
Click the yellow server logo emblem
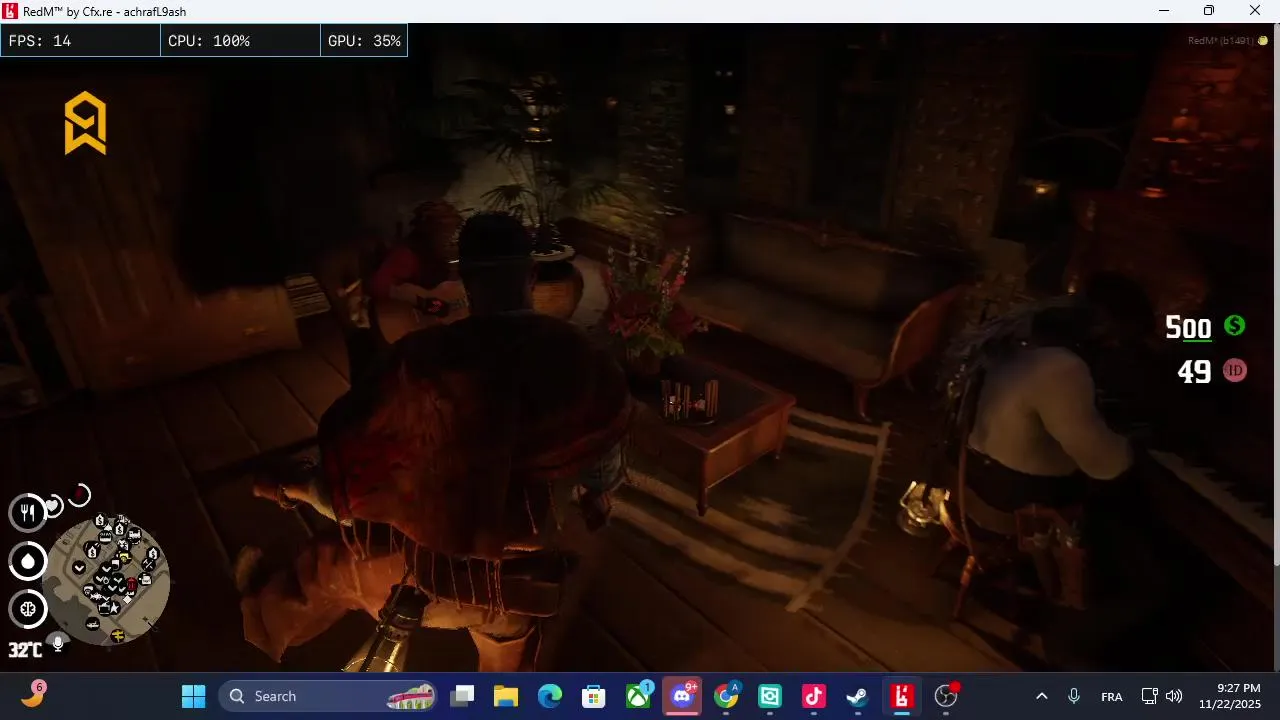(85, 123)
